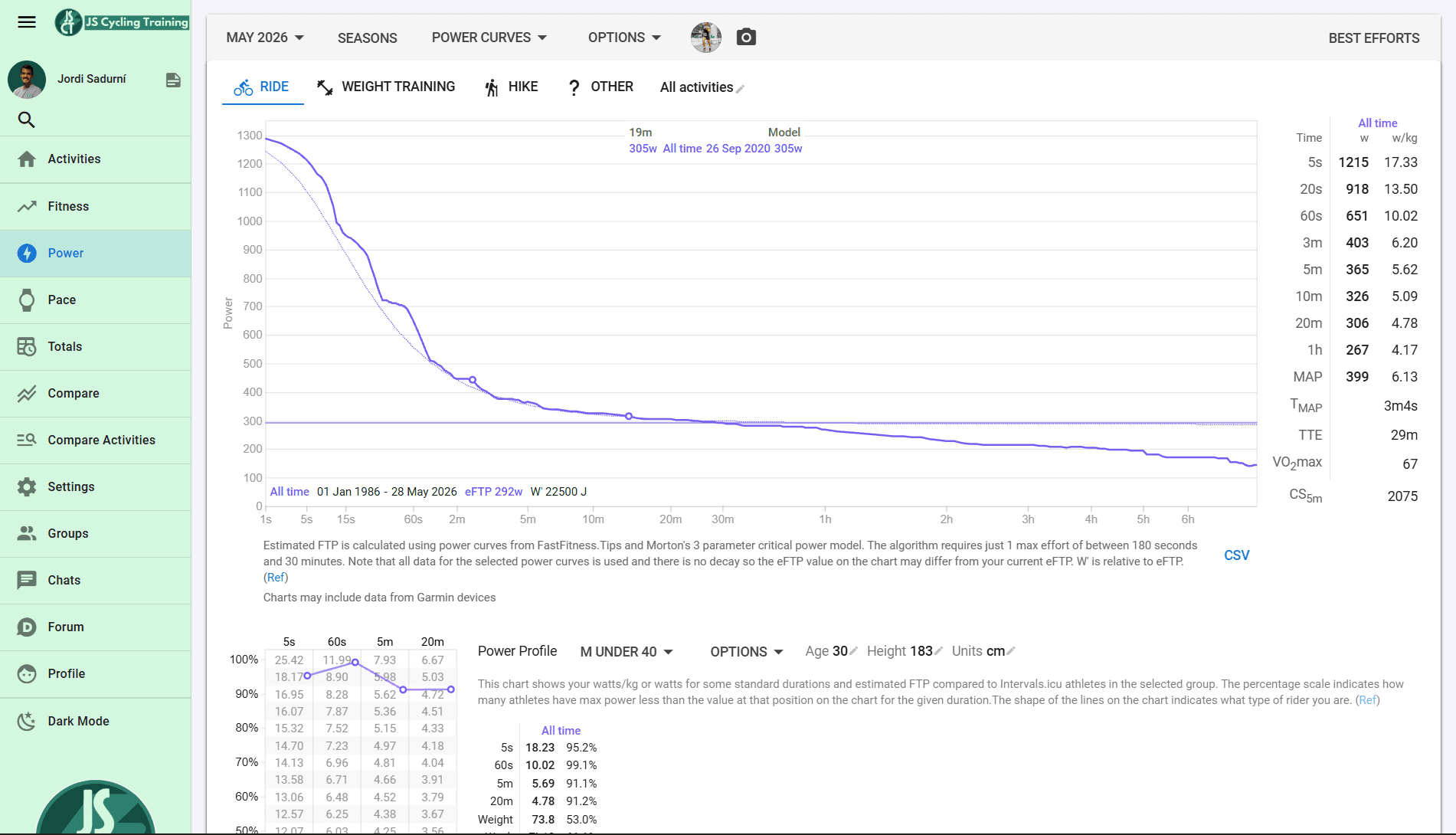Change the Units cm setting

pyautogui.click(x=983, y=651)
